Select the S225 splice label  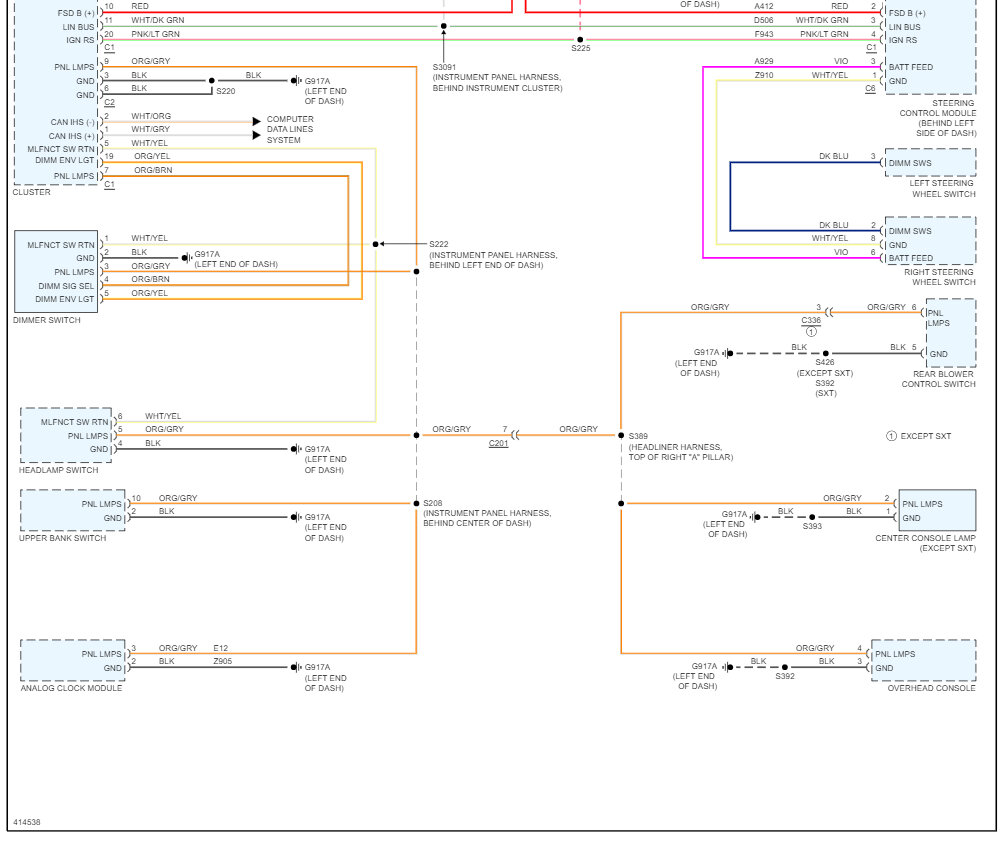[x=581, y=48]
